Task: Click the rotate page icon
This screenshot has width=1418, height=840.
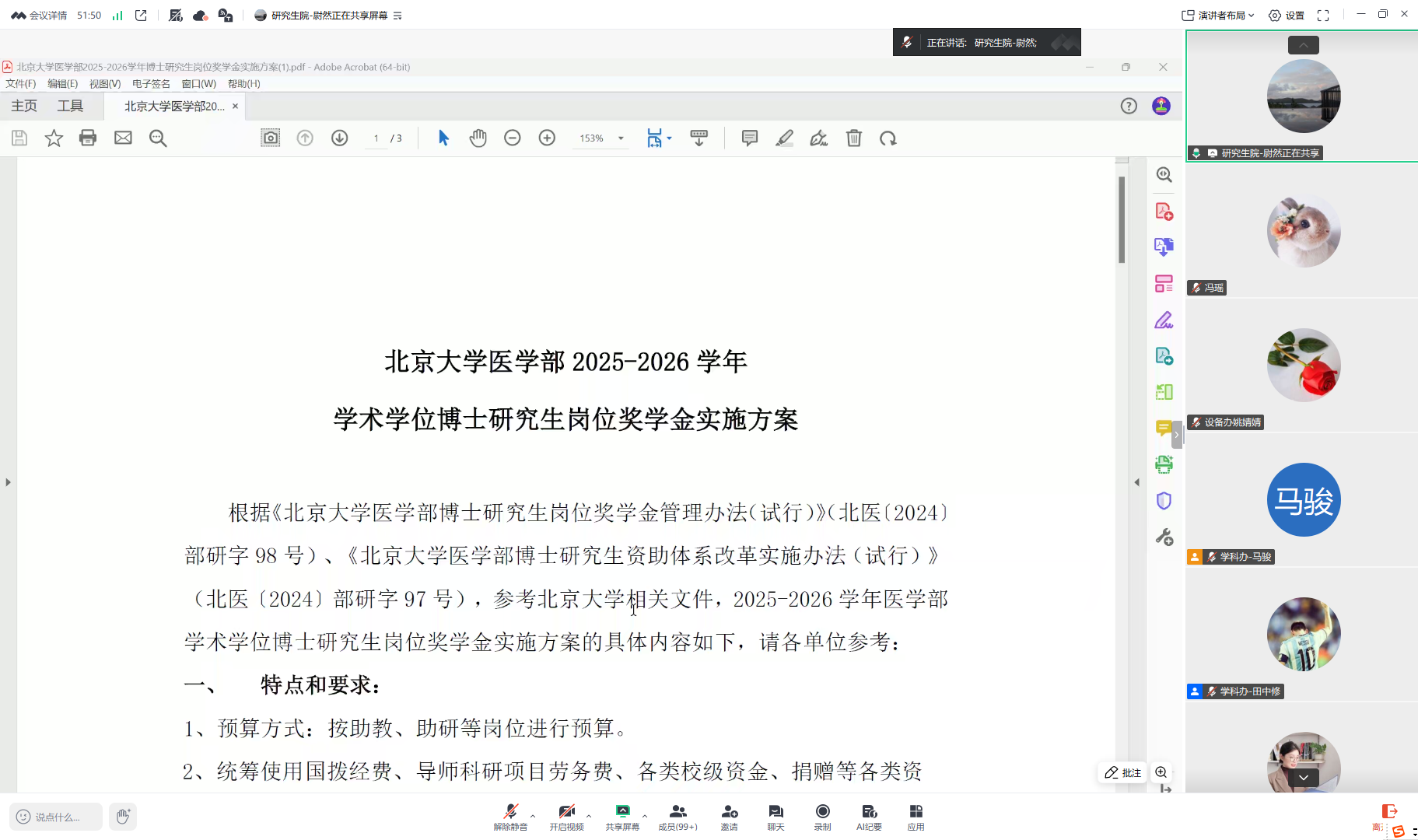Action: 888,138
